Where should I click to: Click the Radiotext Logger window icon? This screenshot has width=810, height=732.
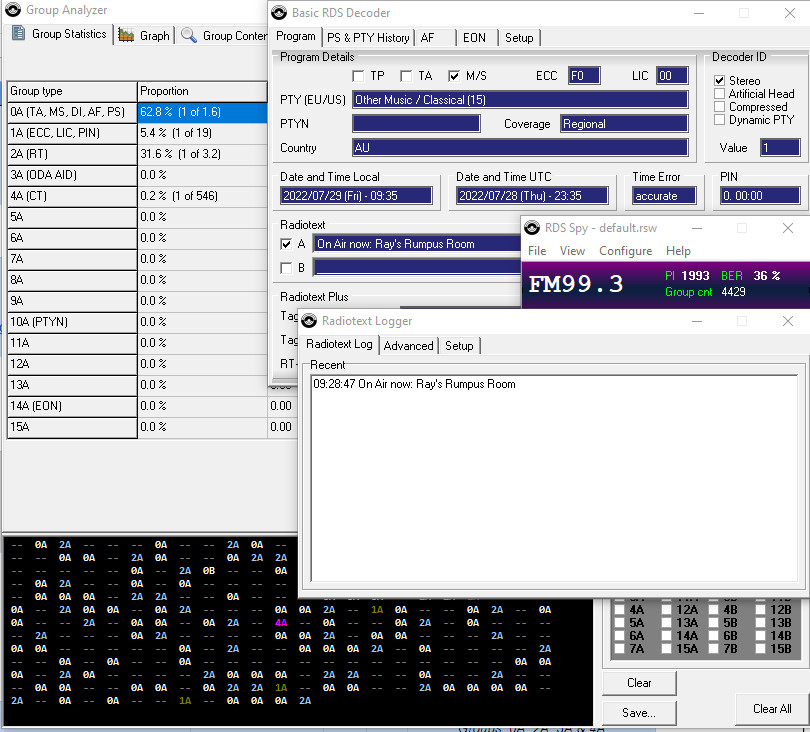click(x=310, y=321)
